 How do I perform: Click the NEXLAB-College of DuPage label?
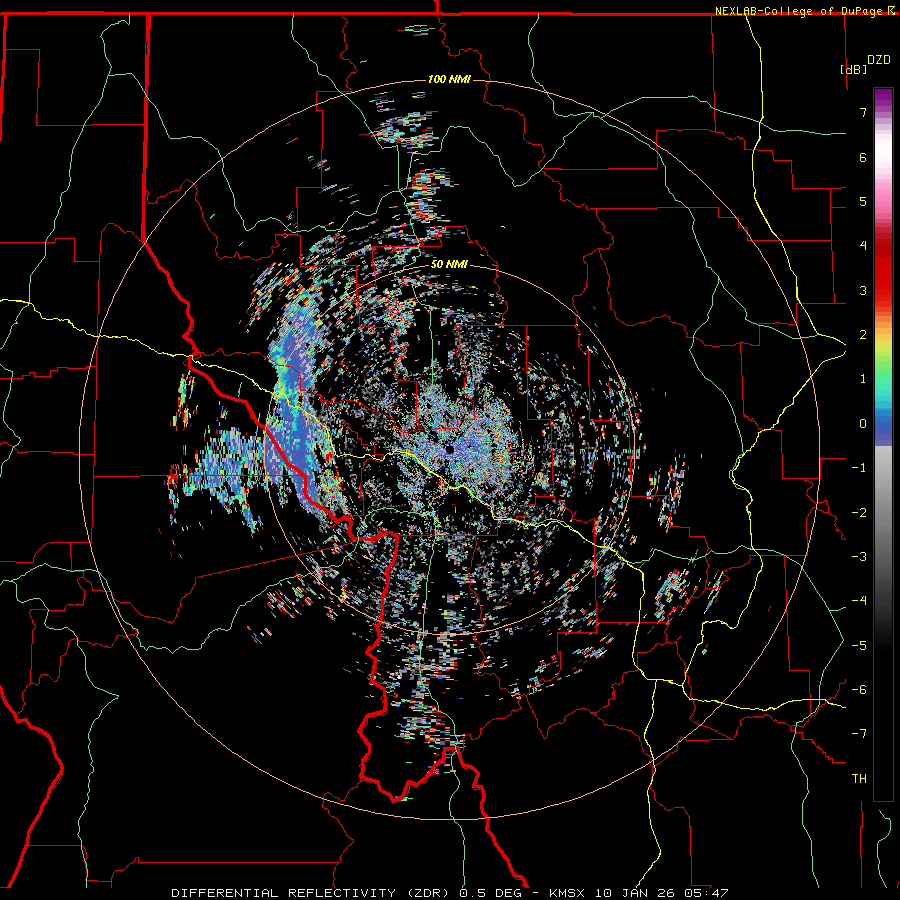tap(799, 11)
